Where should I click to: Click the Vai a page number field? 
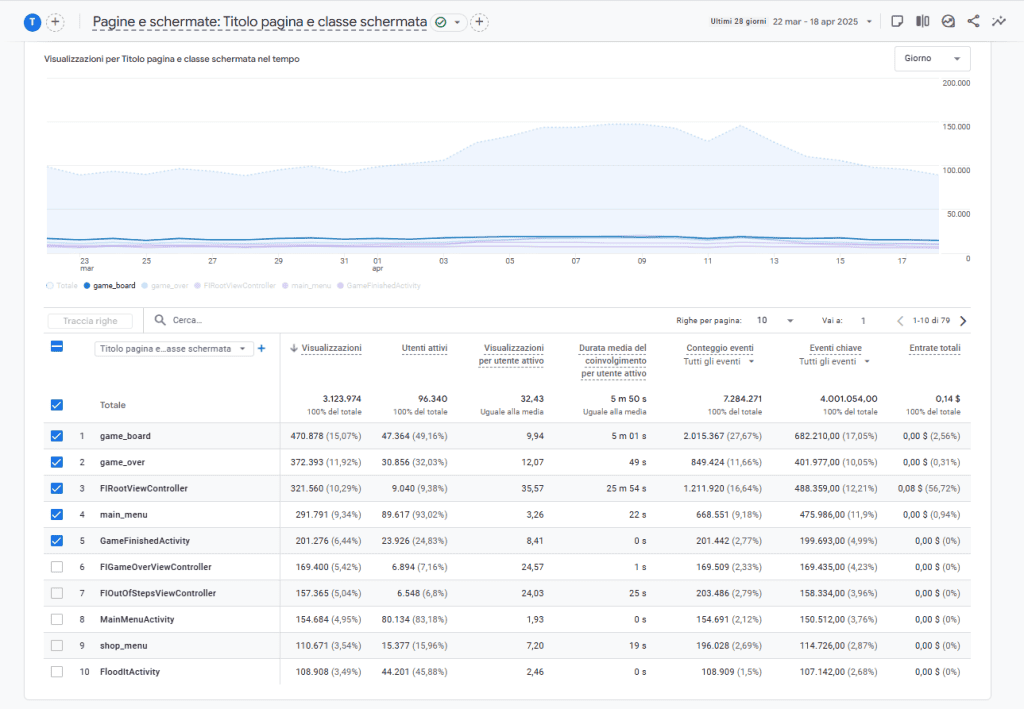(863, 321)
